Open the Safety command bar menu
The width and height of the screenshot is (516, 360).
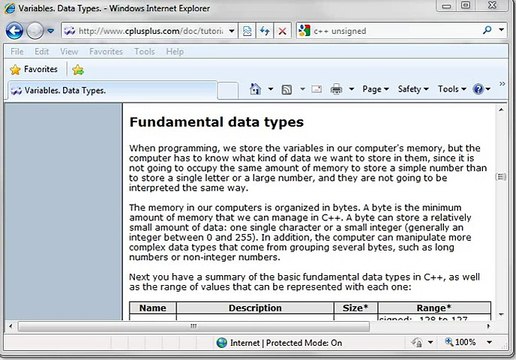coord(413,89)
